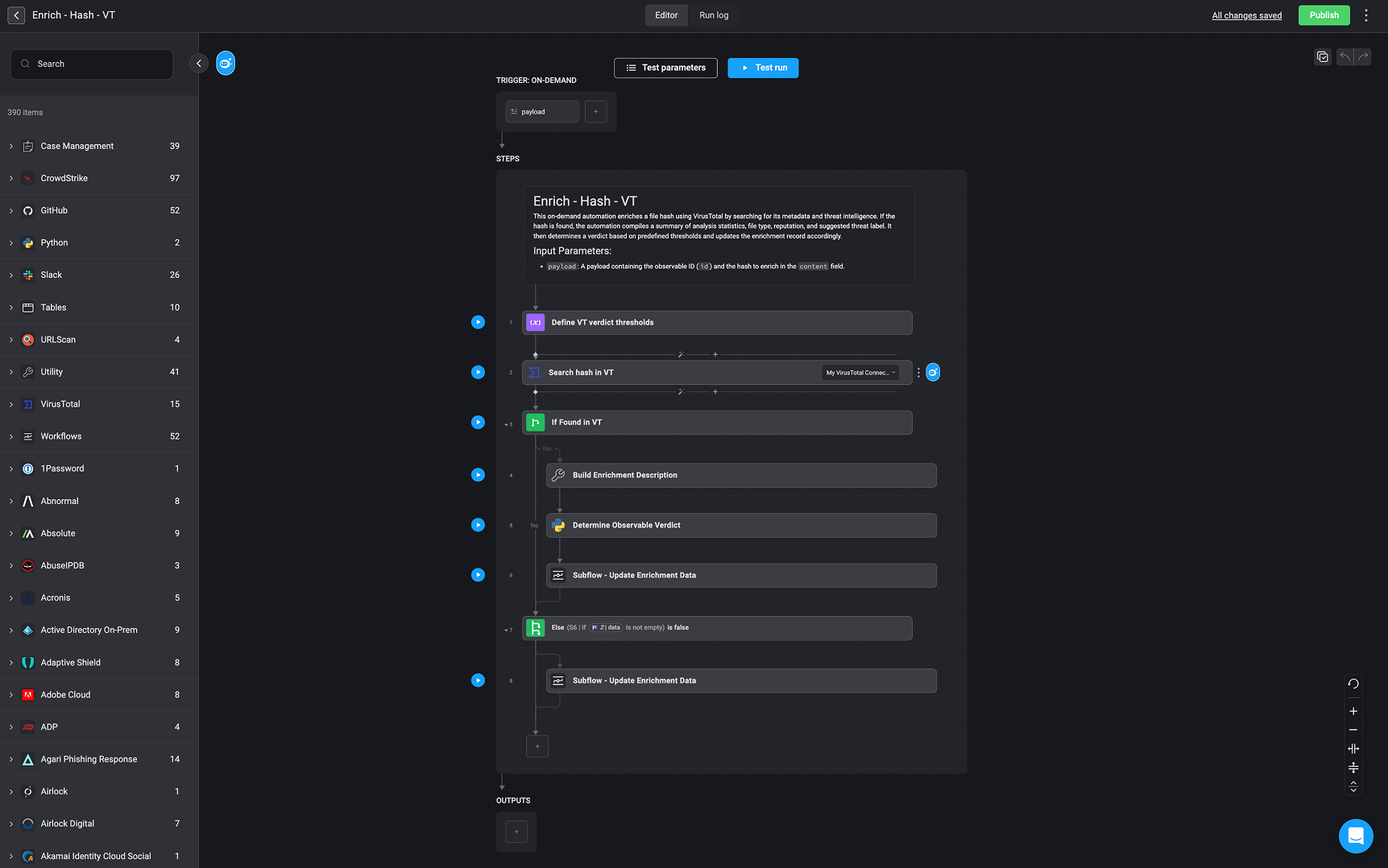
Task: Add a new output
Action: click(516, 832)
